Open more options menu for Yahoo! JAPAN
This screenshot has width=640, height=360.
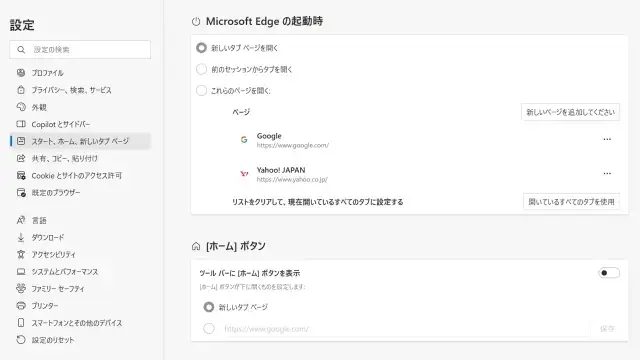click(x=607, y=173)
